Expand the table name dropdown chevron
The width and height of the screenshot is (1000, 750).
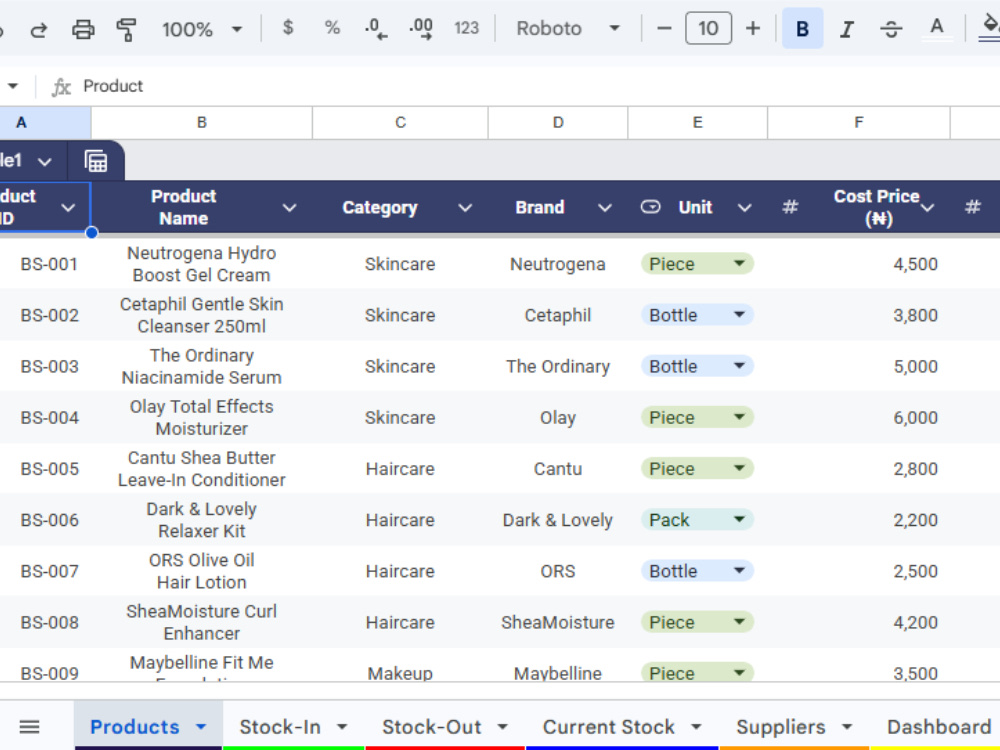tap(45, 162)
